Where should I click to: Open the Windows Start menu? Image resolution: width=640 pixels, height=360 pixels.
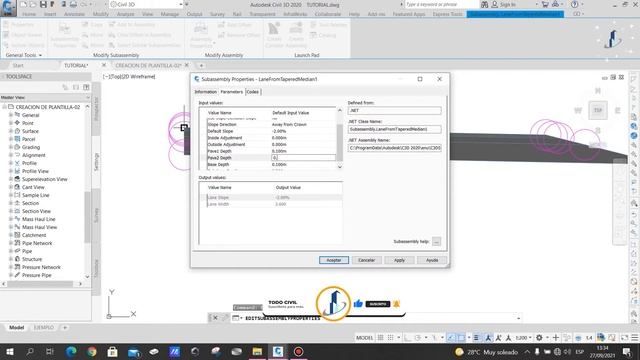(9, 351)
